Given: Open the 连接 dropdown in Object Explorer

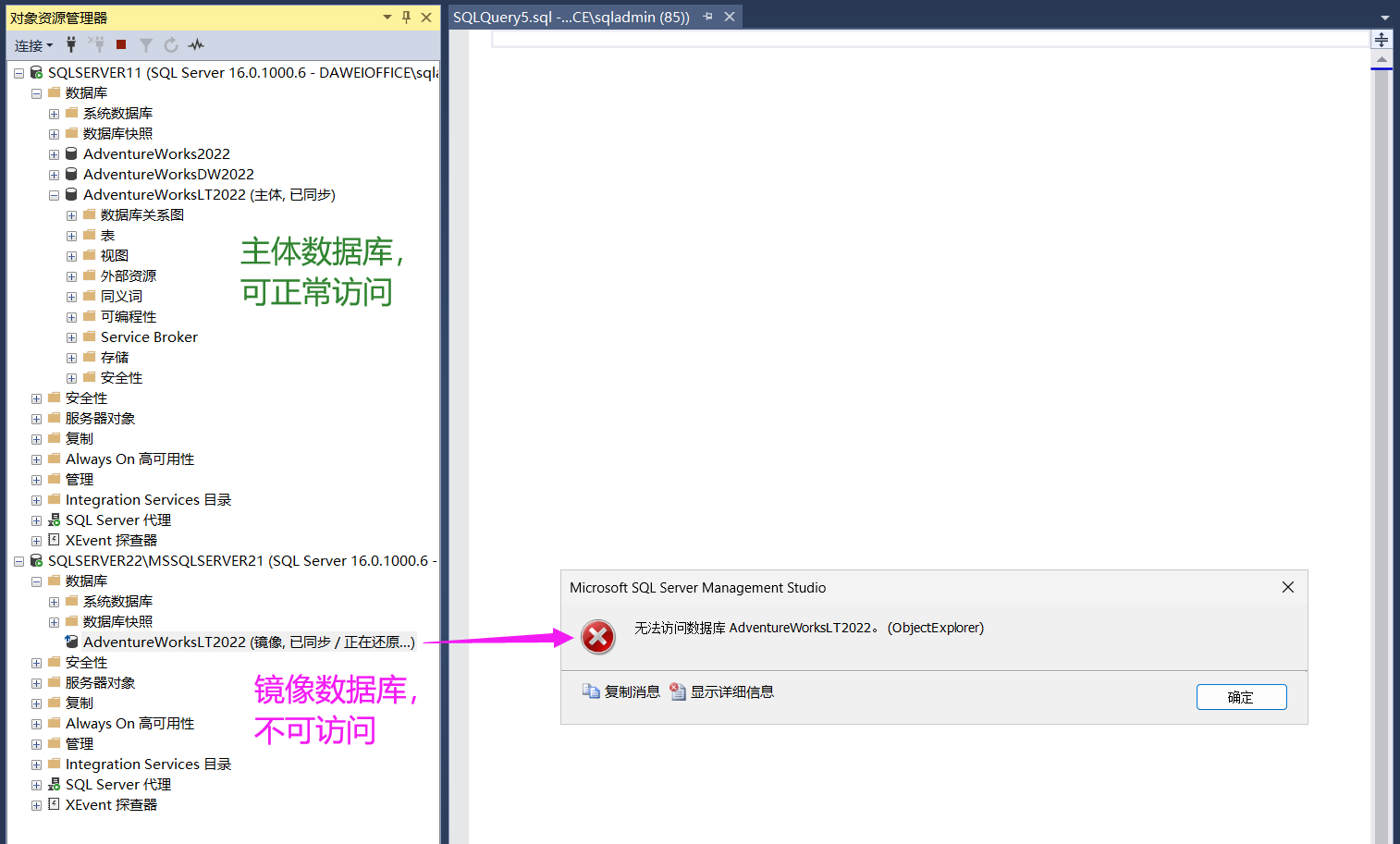Looking at the screenshot, I should pos(33,45).
